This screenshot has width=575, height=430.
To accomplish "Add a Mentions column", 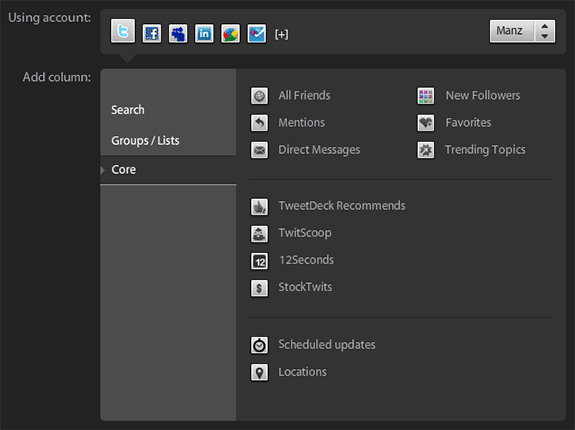I will (301, 123).
